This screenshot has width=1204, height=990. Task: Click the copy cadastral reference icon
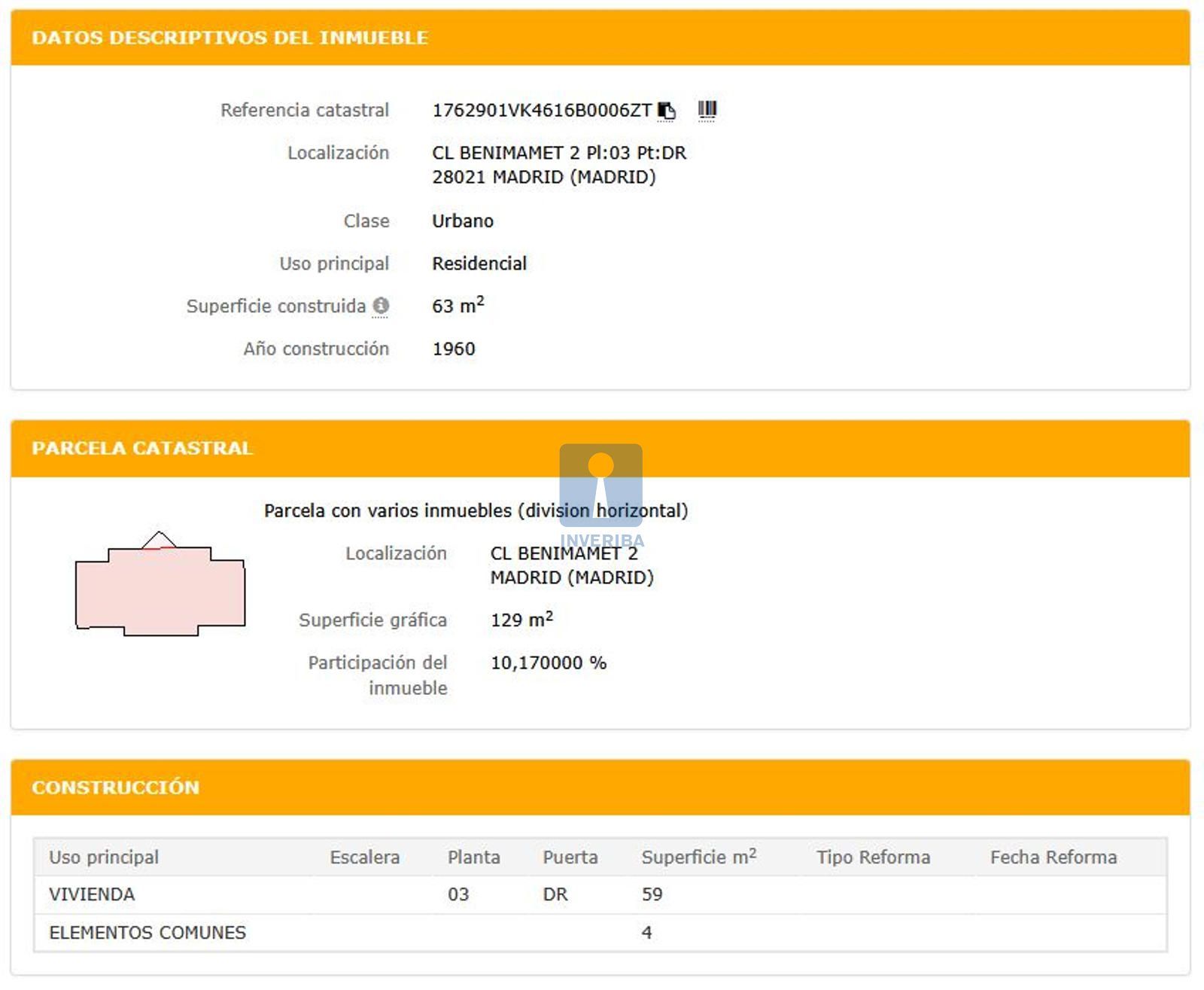pyautogui.click(x=667, y=111)
